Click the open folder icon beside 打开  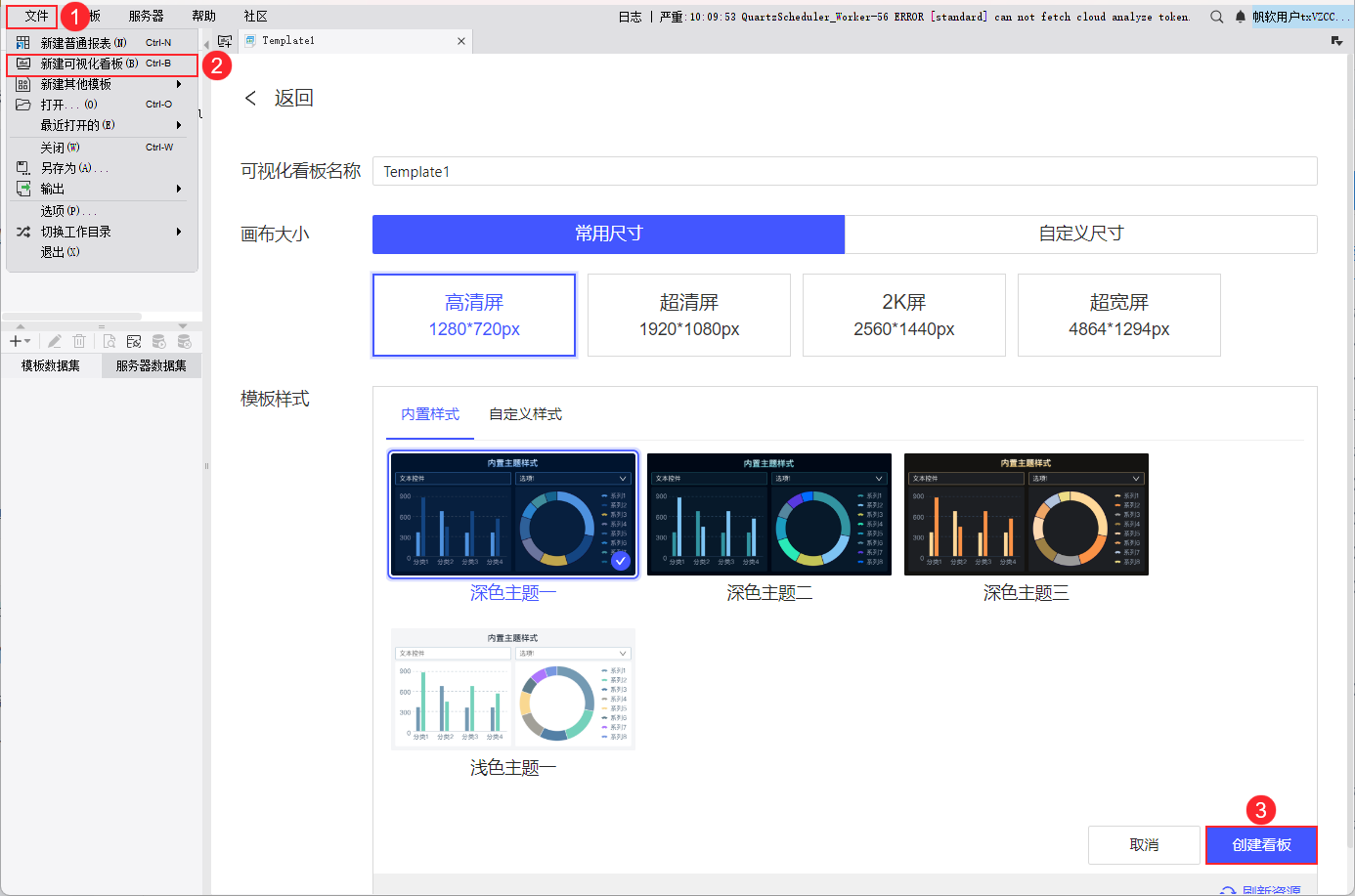pos(23,105)
